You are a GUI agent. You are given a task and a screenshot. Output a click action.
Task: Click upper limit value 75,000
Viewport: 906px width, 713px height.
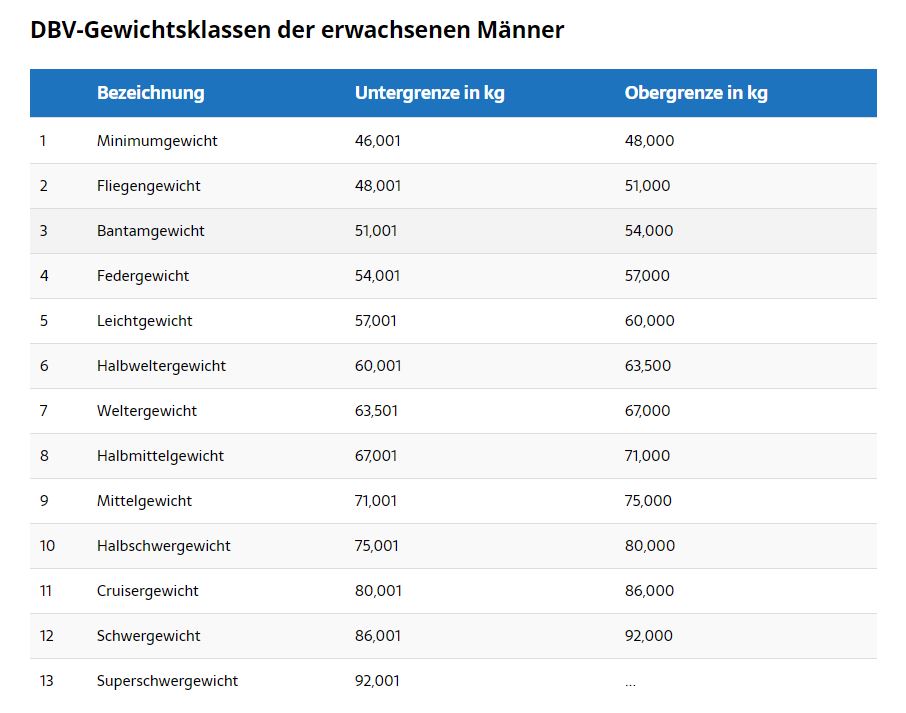(648, 502)
